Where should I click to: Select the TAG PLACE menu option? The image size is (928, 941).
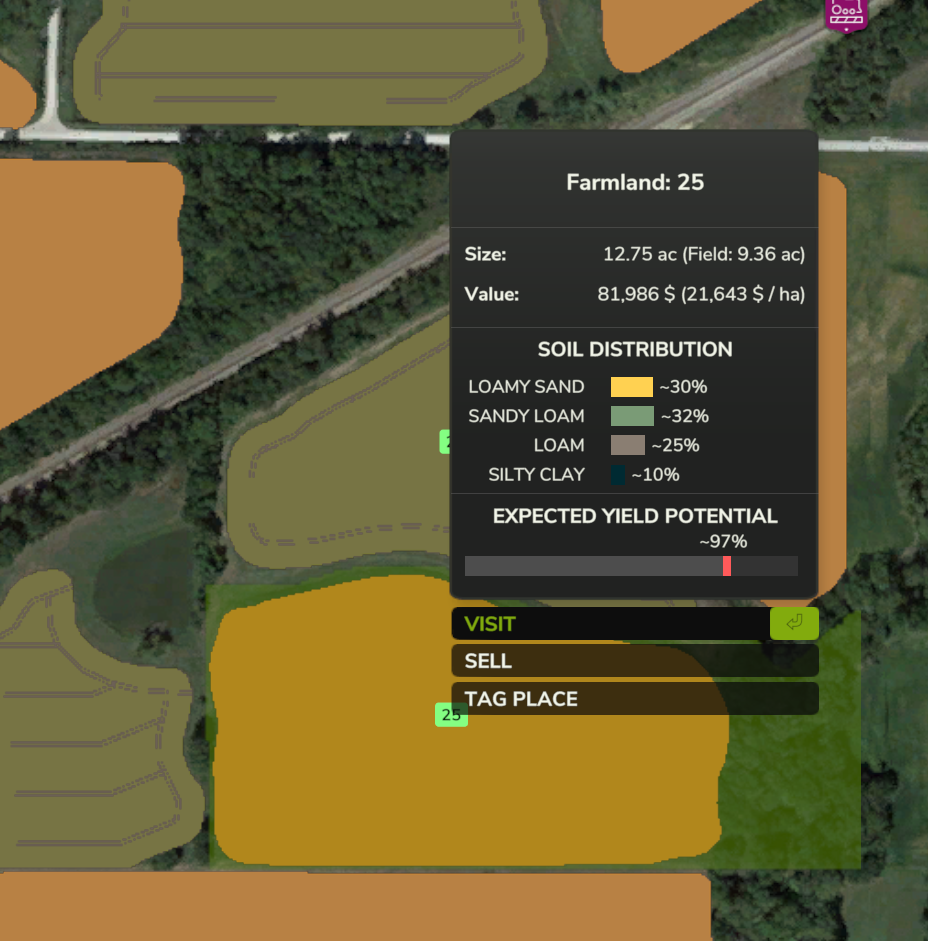(x=634, y=699)
